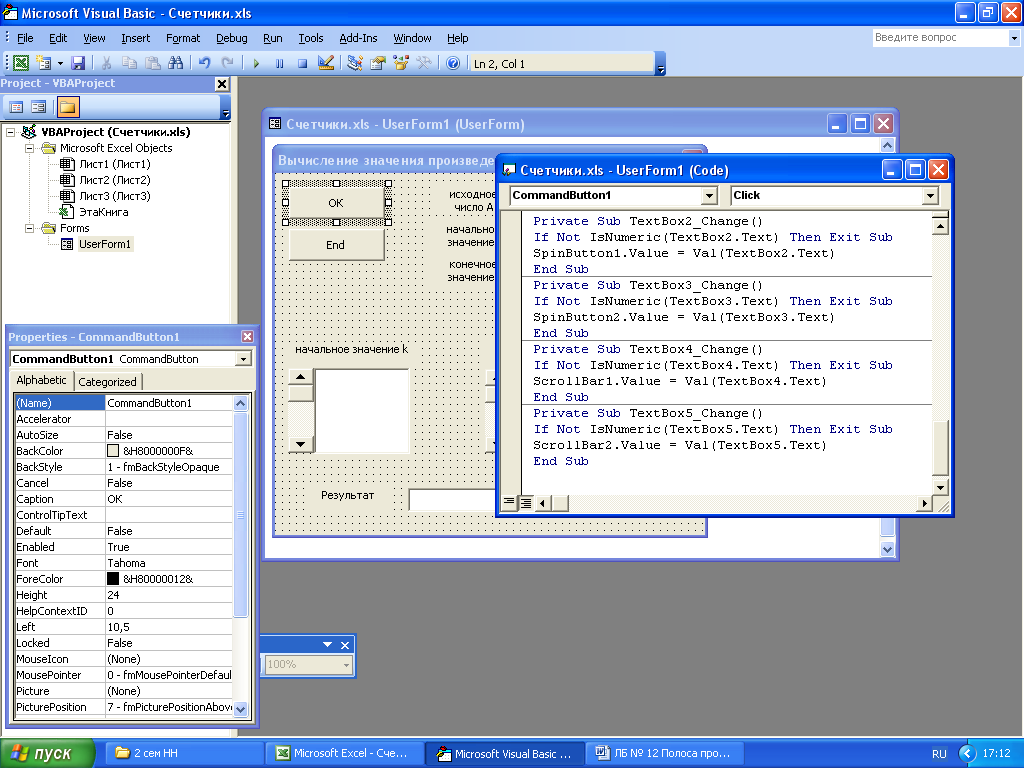Click the Properties list scroll down arrow
This screenshot has width=1024, height=768.
tap(240, 709)
